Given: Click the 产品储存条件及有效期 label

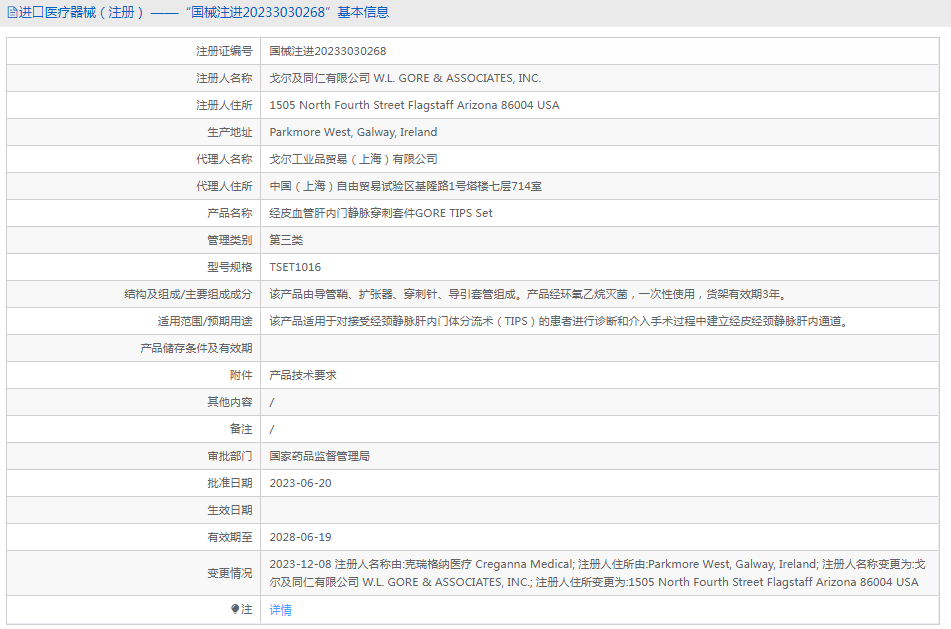Looking at the screenshot, I should tap(196, 348).
